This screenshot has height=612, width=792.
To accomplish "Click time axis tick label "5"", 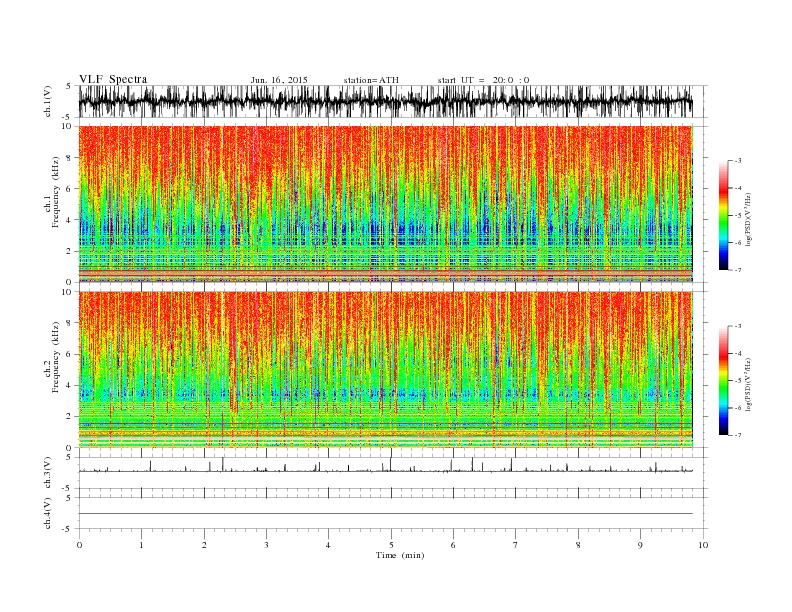I will pyautogui.click(x=391, y=545).
